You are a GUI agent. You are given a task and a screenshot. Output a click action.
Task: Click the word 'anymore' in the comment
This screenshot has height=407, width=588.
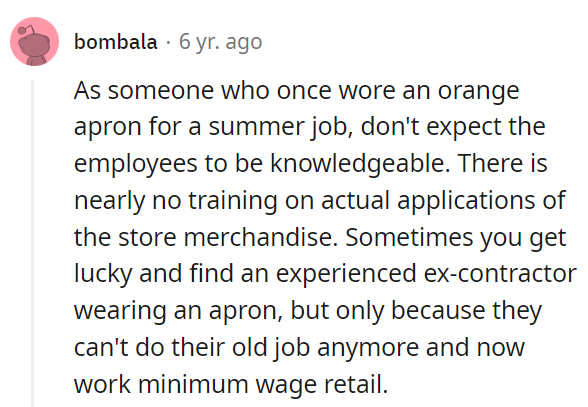click(368, 348)
